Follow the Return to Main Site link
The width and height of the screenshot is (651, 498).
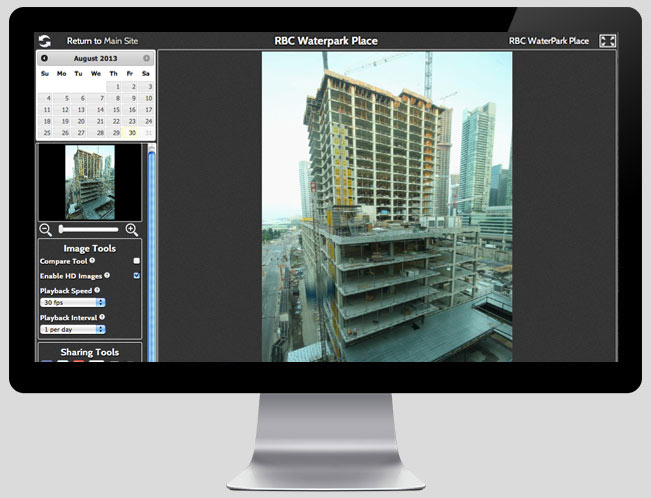(102, 42)
